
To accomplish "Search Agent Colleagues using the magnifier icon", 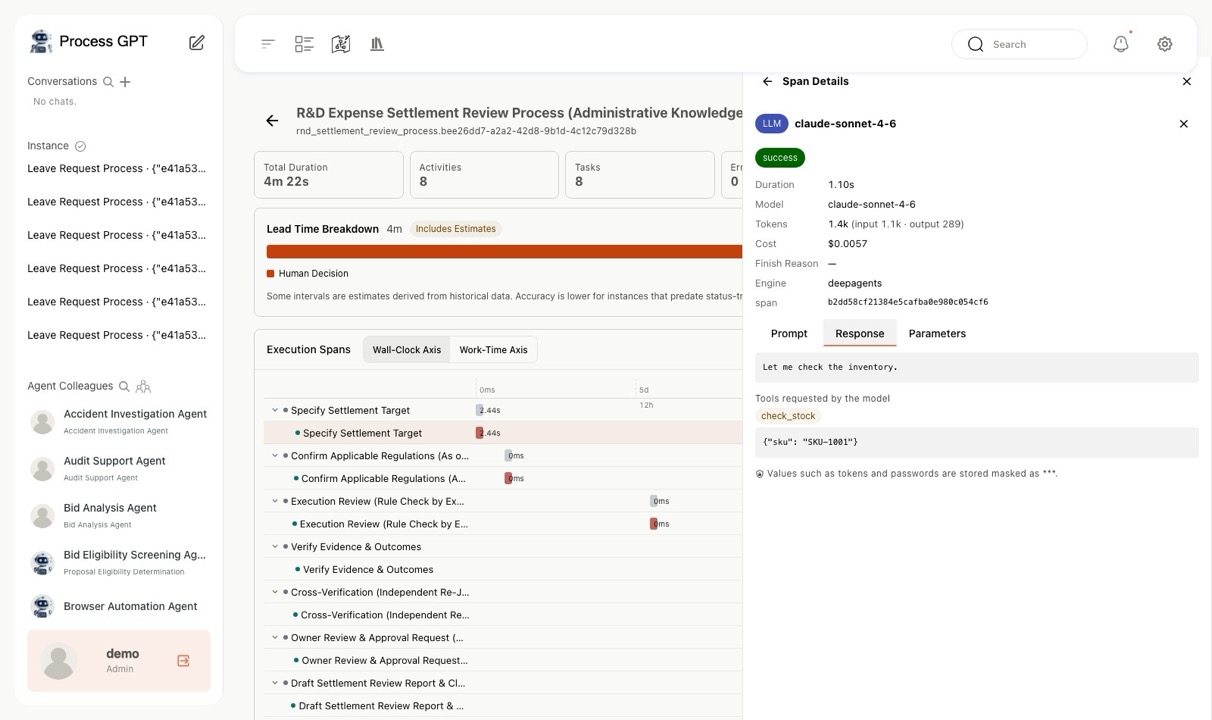I will pyautogui.click(x=124, y=386).
